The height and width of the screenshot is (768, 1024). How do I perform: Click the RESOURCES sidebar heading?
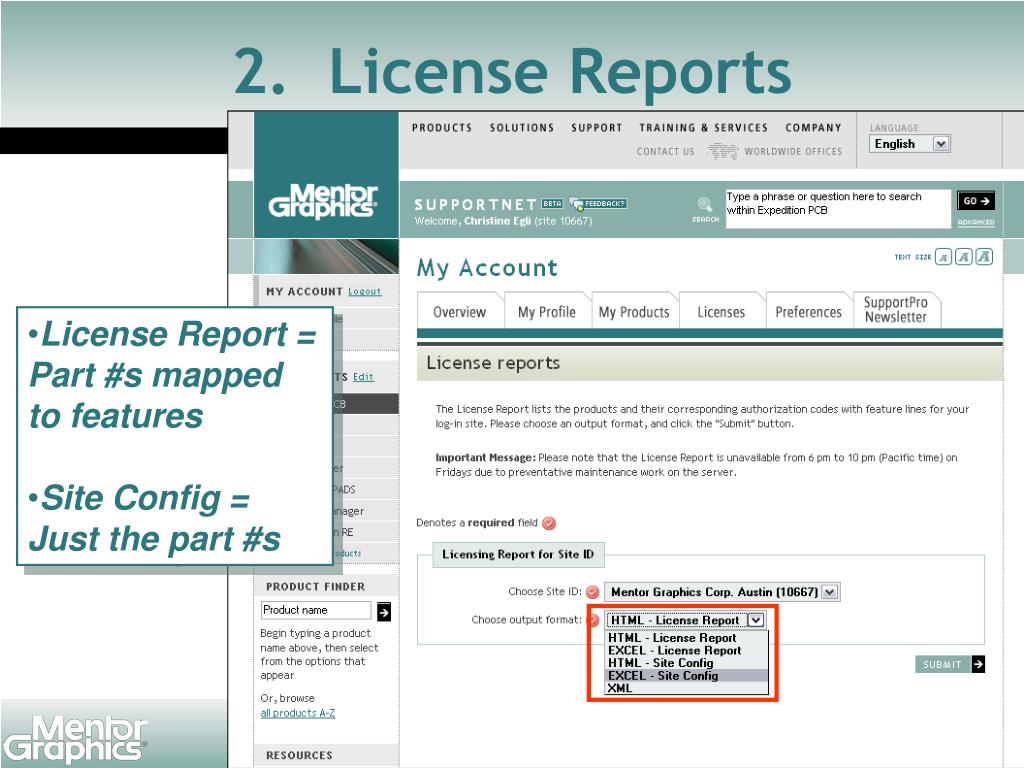(299, 755)
